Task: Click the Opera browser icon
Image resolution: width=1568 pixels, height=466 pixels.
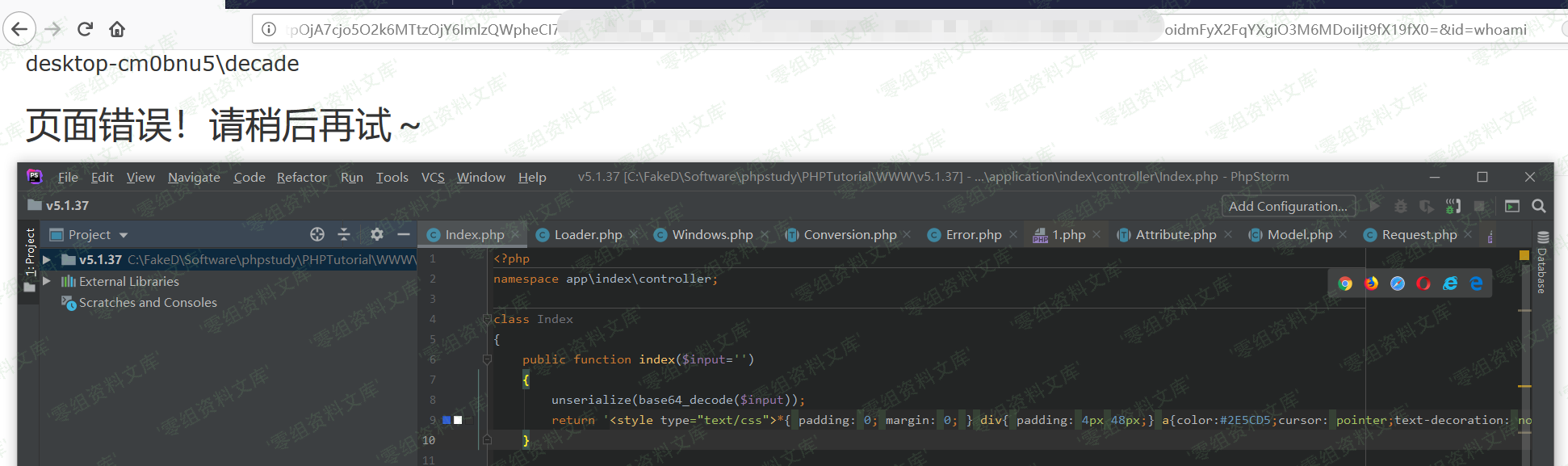Action: click(1424, 283)
